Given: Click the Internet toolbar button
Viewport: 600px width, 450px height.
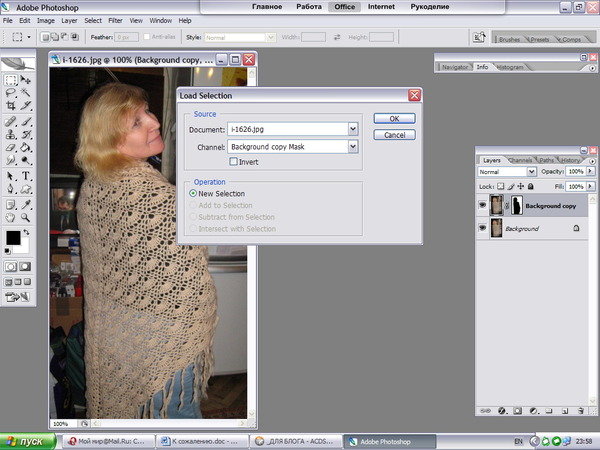Looking at the screenshot, I should click(x=381, y=7).
